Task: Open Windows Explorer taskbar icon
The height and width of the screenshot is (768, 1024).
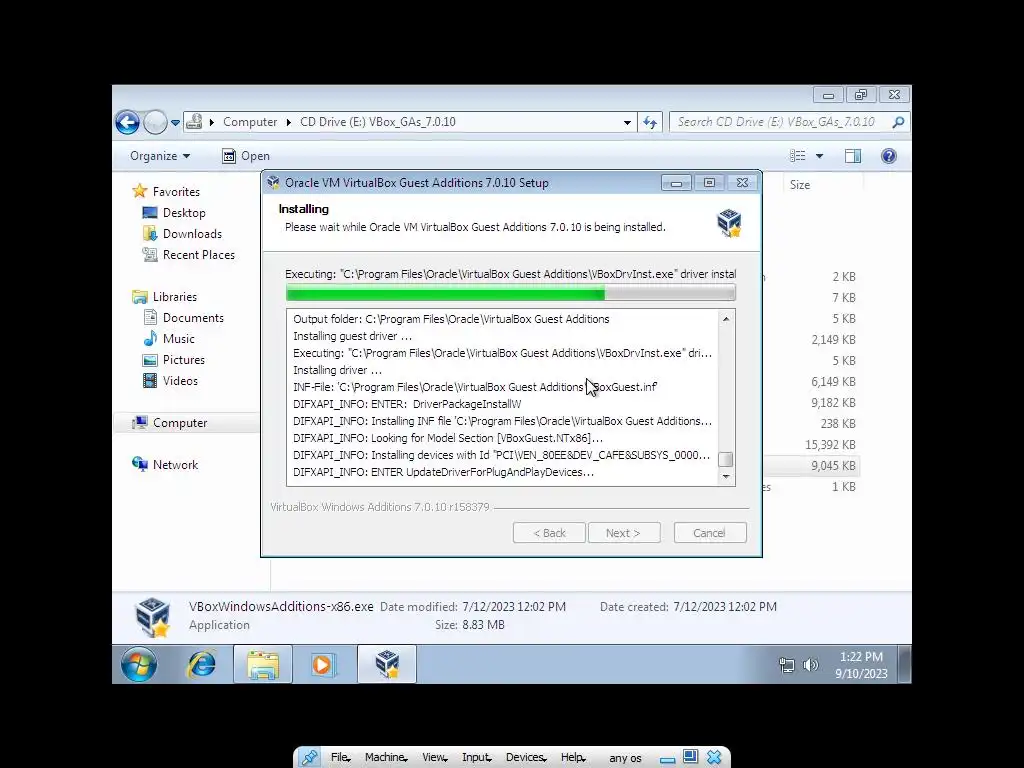Action: point(263,665)
